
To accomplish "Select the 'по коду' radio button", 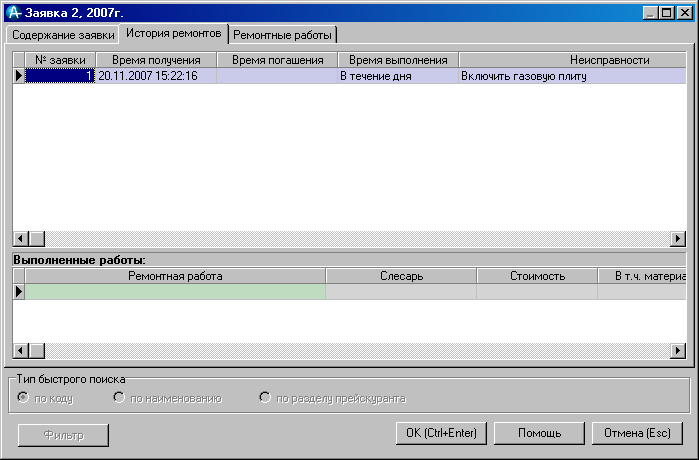I will (x=24, y=398).
